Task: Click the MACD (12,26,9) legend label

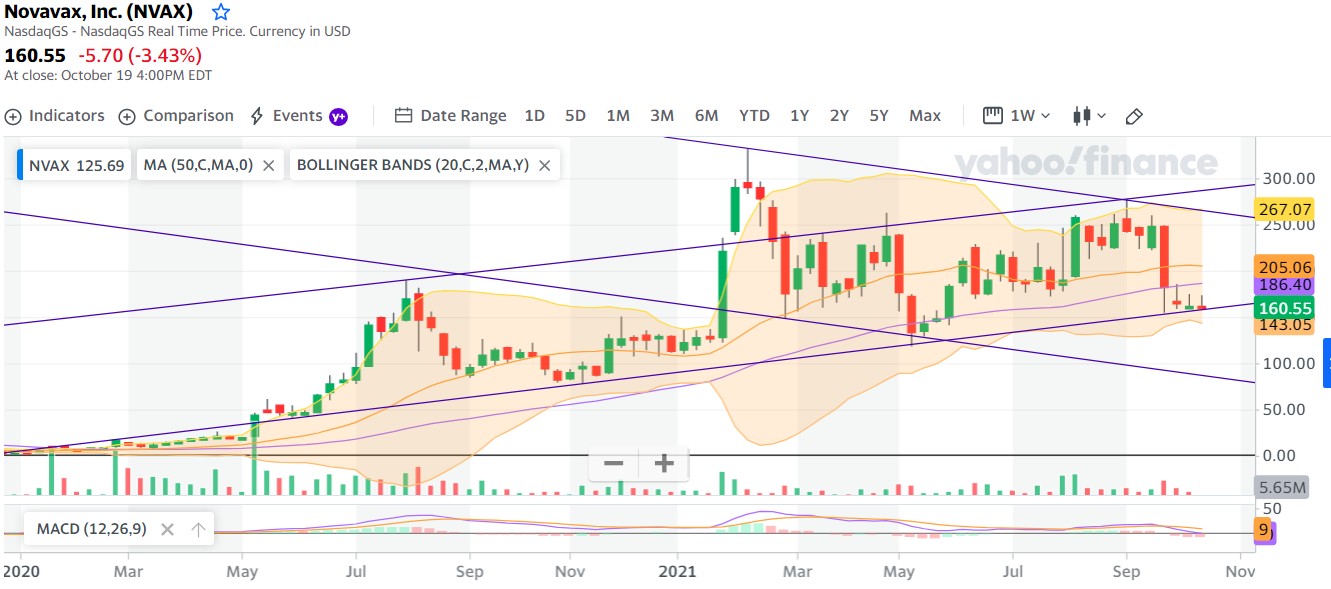Action: 91,529
